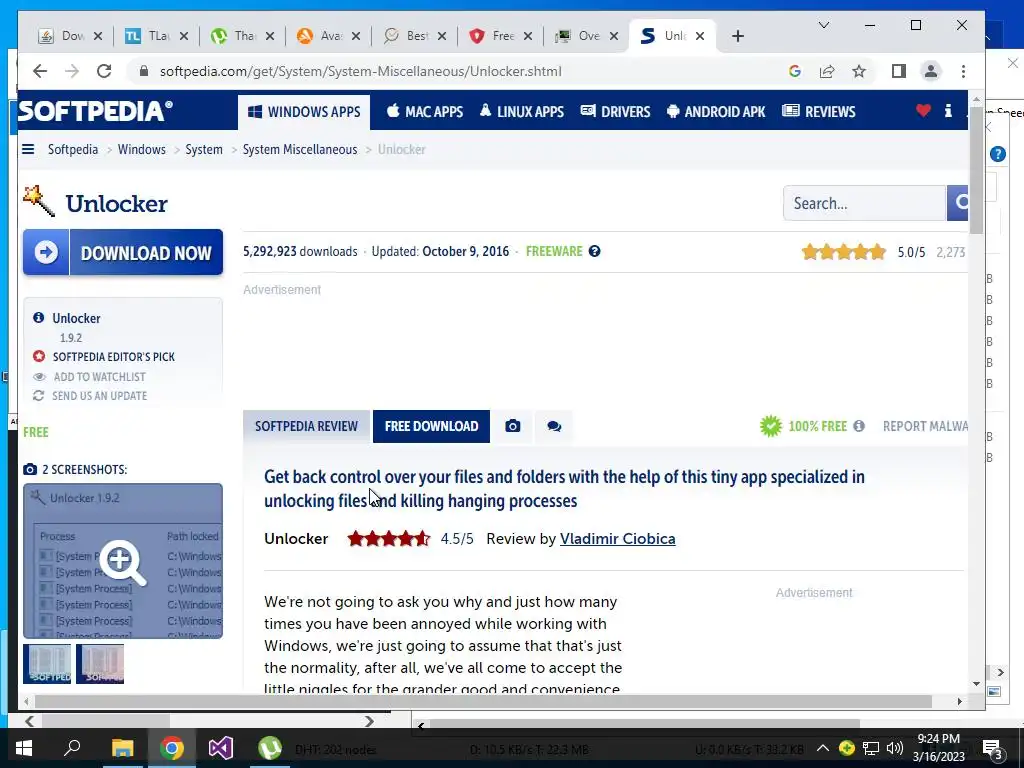Open taskbar search magnifier
This screenshot has height=768, width=1024.
(72, 748)
